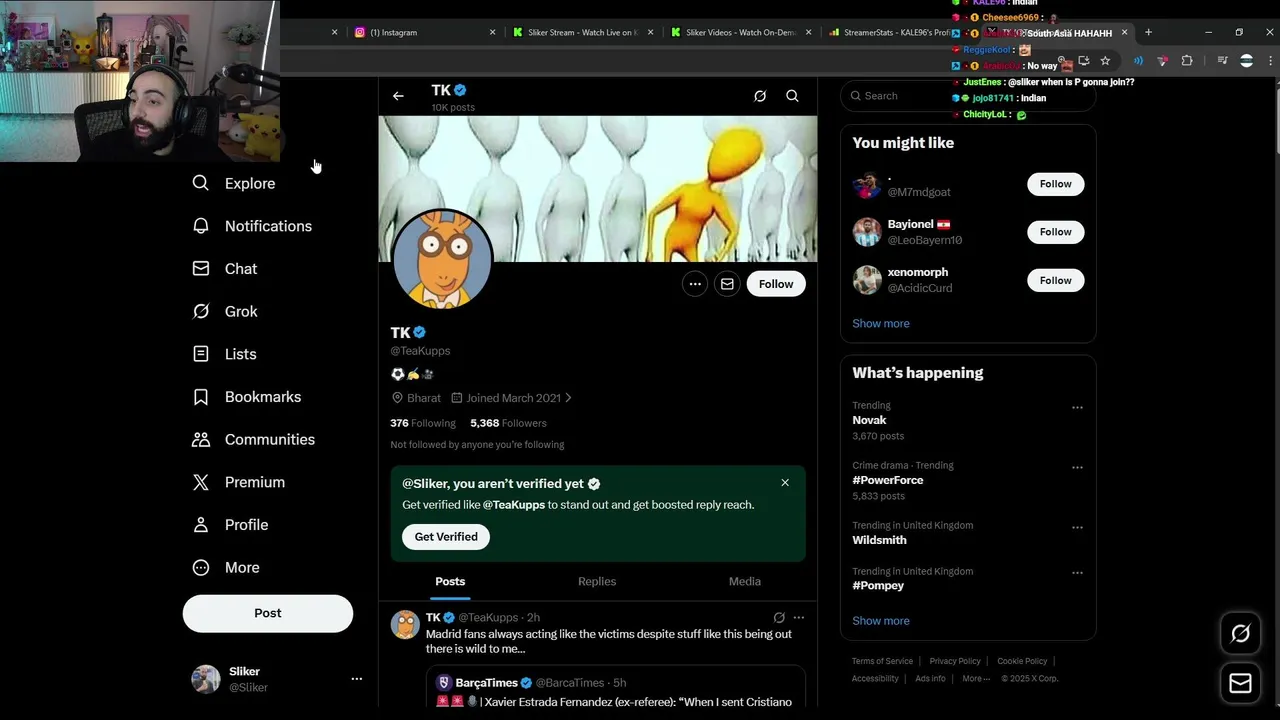Open Terms of Service link
Image resolution: width=1280 pixels, height=720 pixels.
(x=882, y=661)
